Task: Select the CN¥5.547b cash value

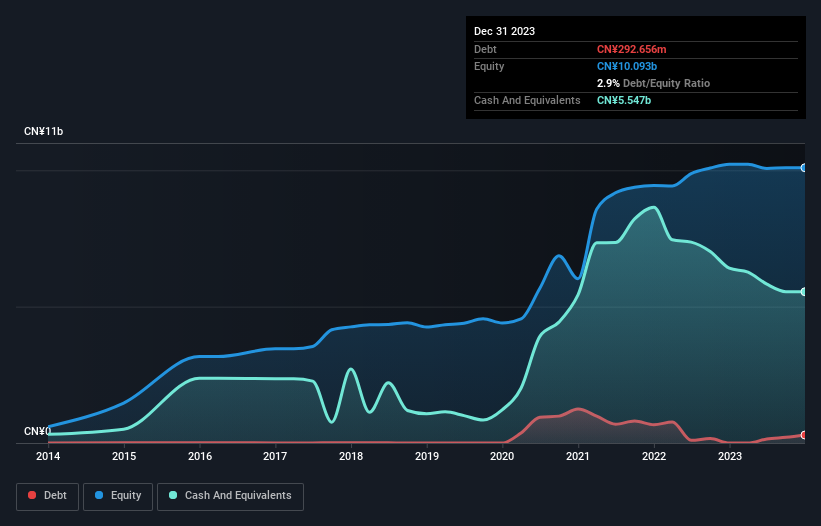Action: click(624, 100)
